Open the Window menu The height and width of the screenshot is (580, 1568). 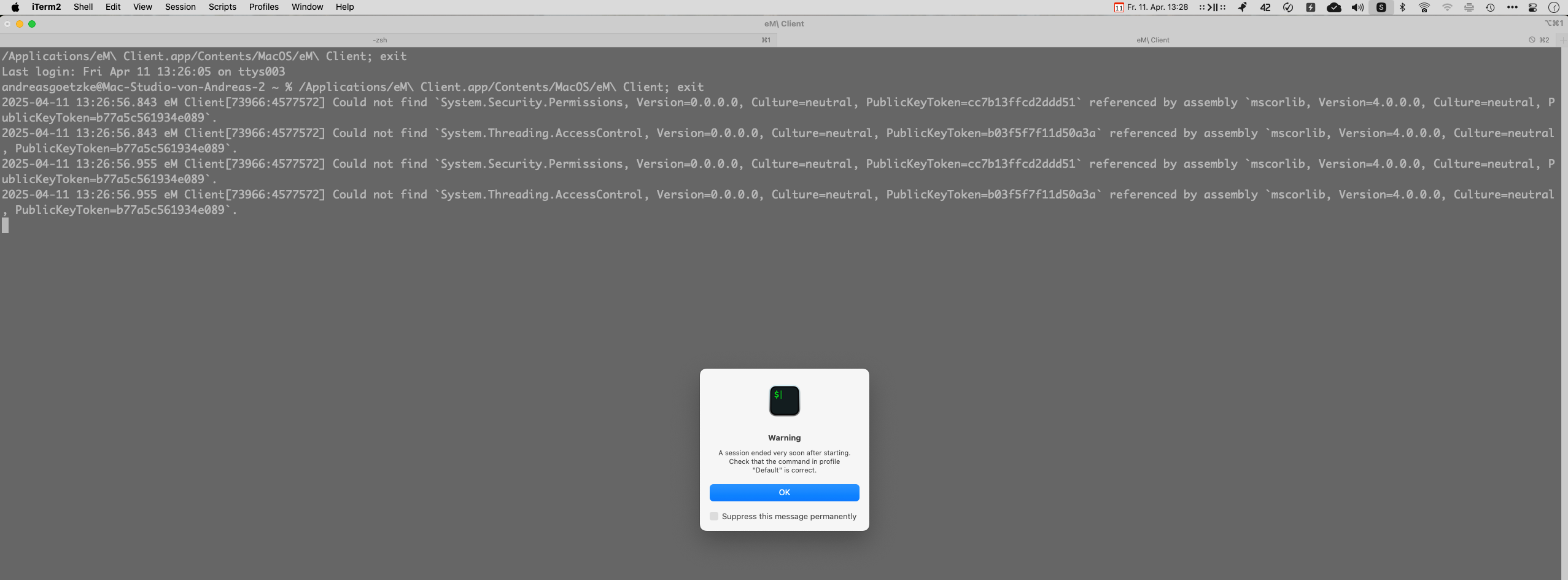point(307,7)
